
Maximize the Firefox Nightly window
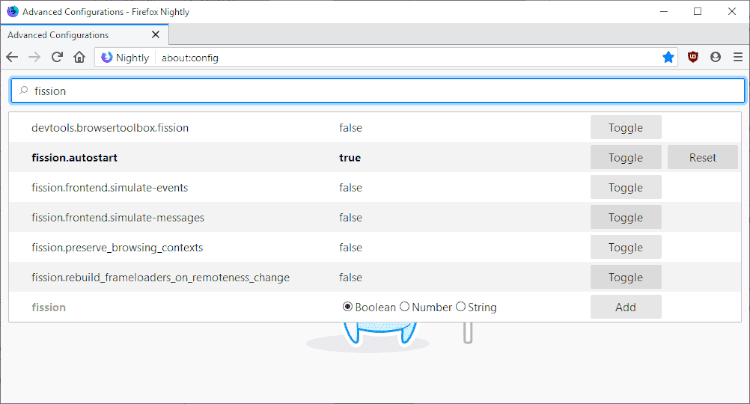(697, 11)
